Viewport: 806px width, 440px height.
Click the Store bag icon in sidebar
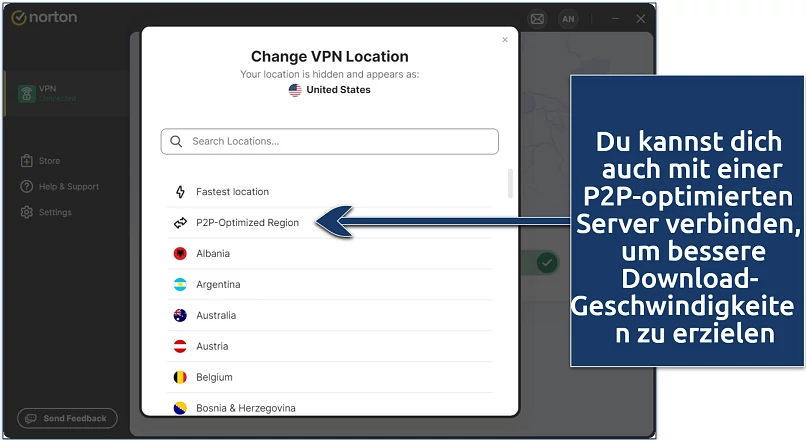27,161
